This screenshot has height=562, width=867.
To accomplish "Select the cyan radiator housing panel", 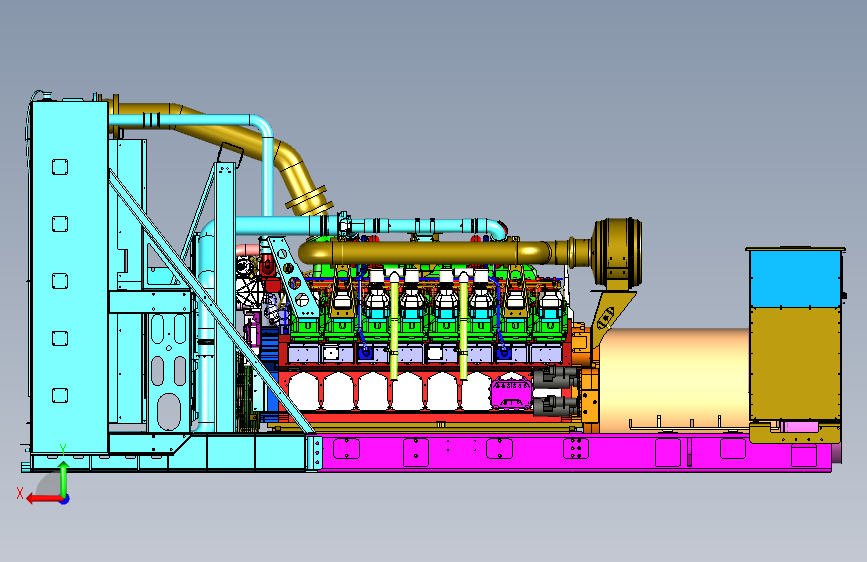I will click(70, 277).
